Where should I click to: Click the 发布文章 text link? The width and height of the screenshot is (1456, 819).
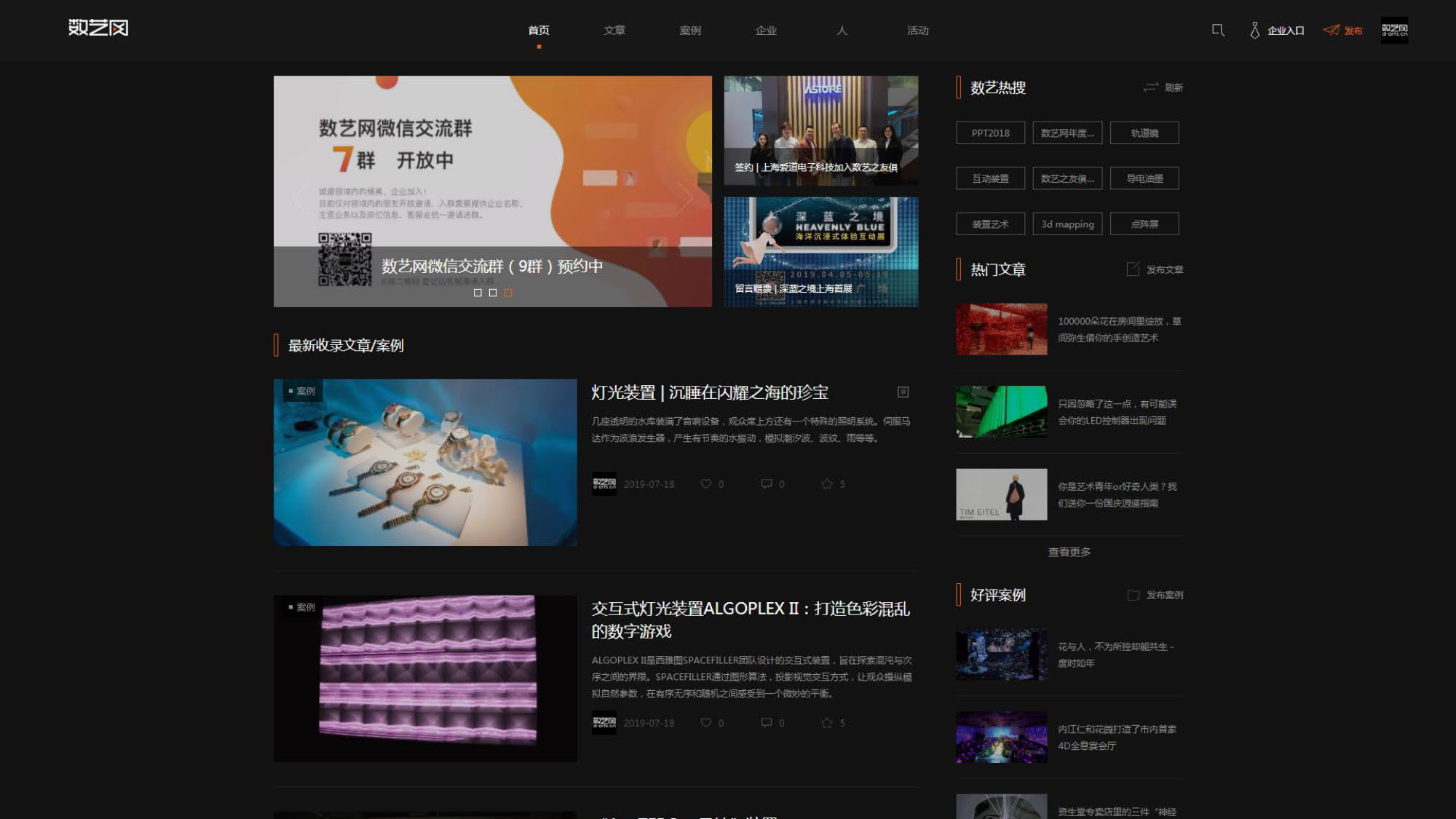(x=1165, y=269)
